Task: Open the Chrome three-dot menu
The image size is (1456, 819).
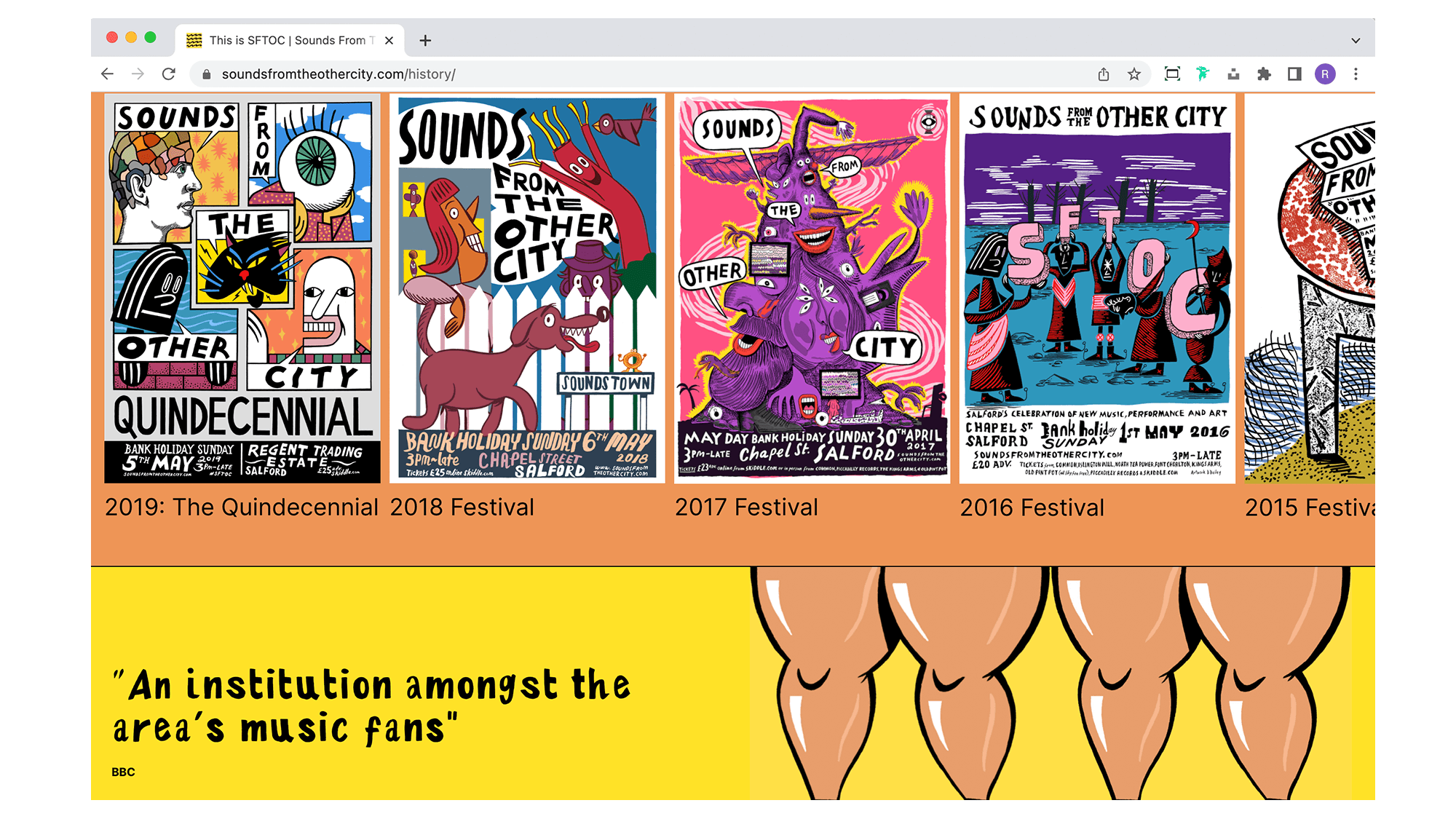Action: pyautogui.click(x=1356, y=74)
